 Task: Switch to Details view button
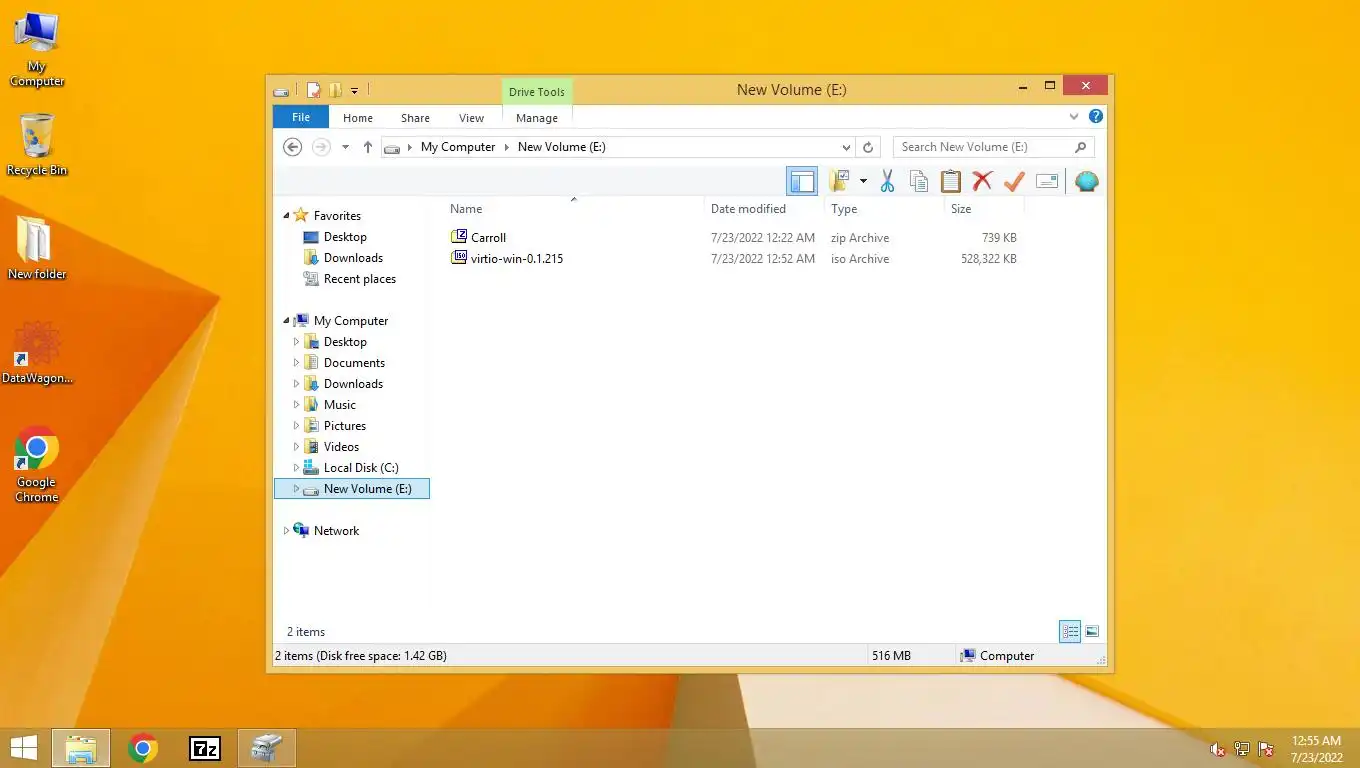[1070, 631]
